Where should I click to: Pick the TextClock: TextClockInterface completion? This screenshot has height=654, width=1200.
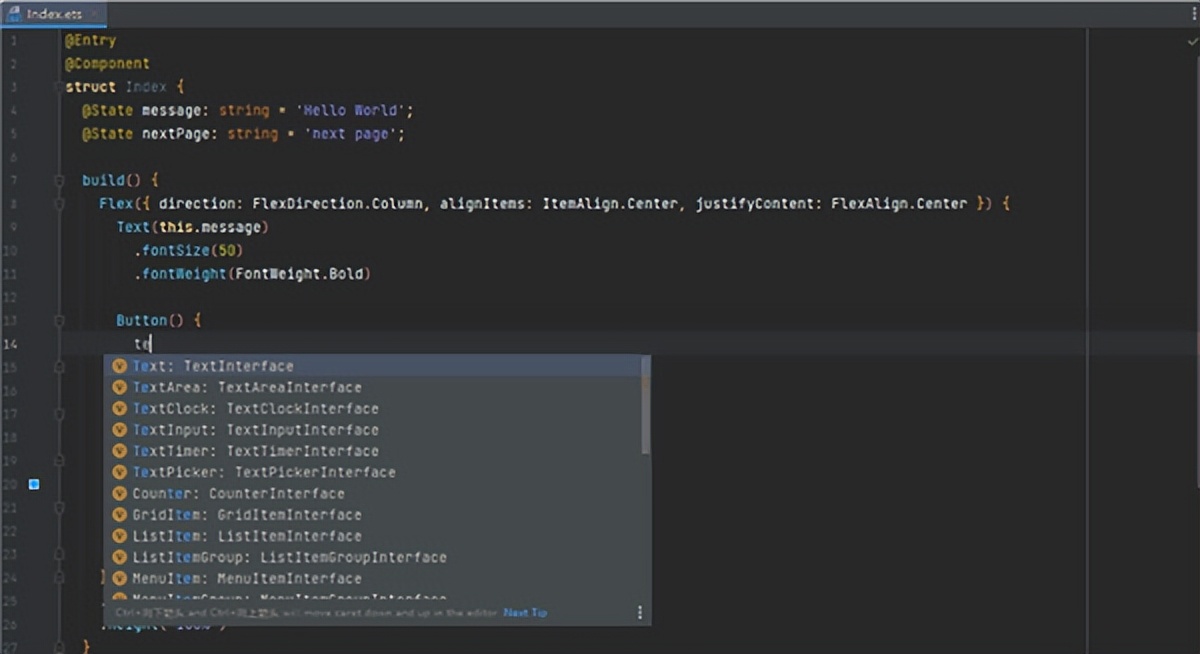point(378,408)
